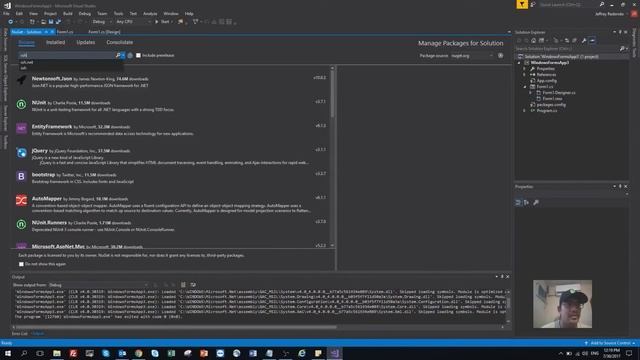This screenshot has width=640, height=360.
Task: Click Search Solution Explorer field
Action: [x=567, y=49]
